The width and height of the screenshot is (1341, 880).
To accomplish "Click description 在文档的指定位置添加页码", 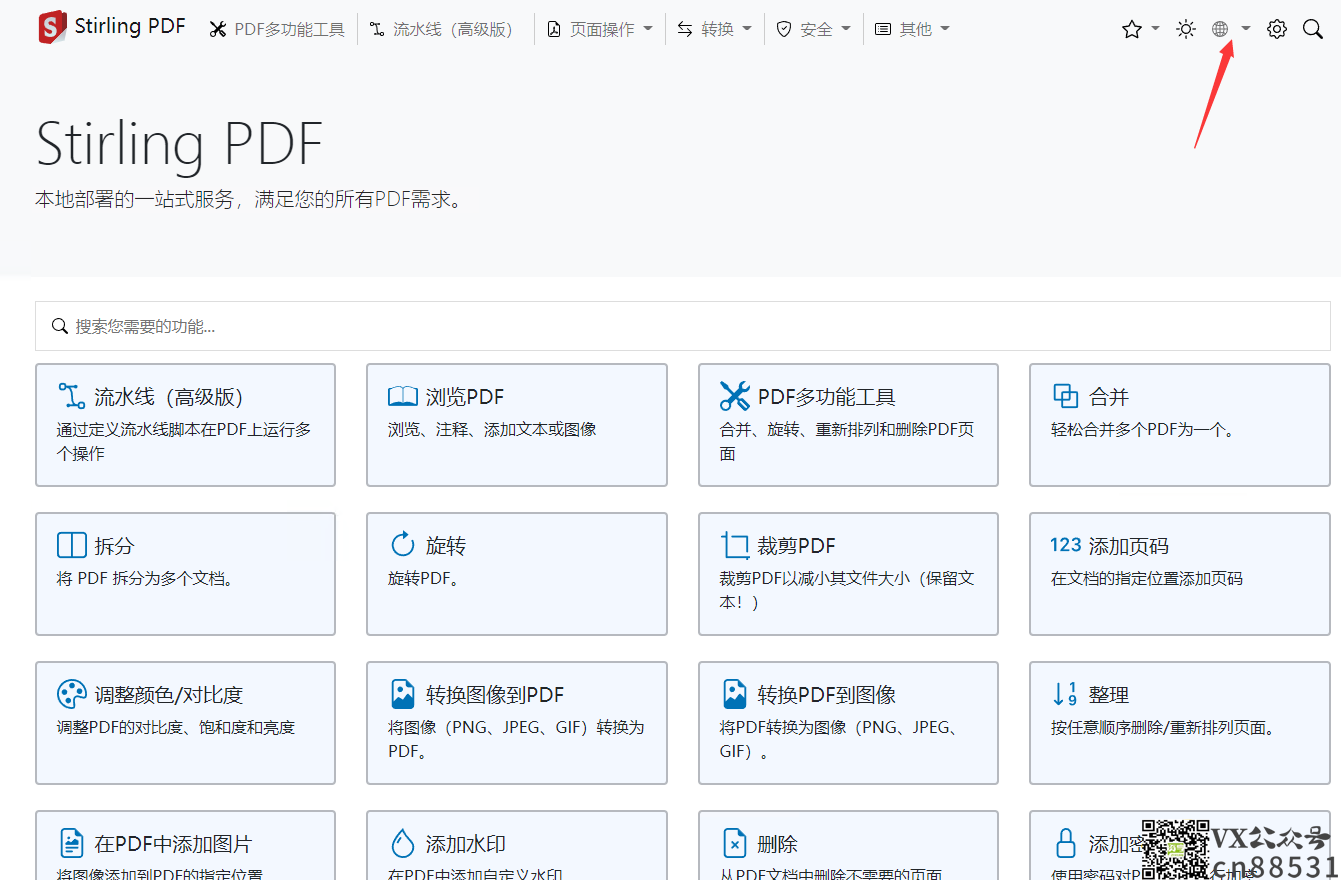I will pyautogui.click(x=1147, y=578).
